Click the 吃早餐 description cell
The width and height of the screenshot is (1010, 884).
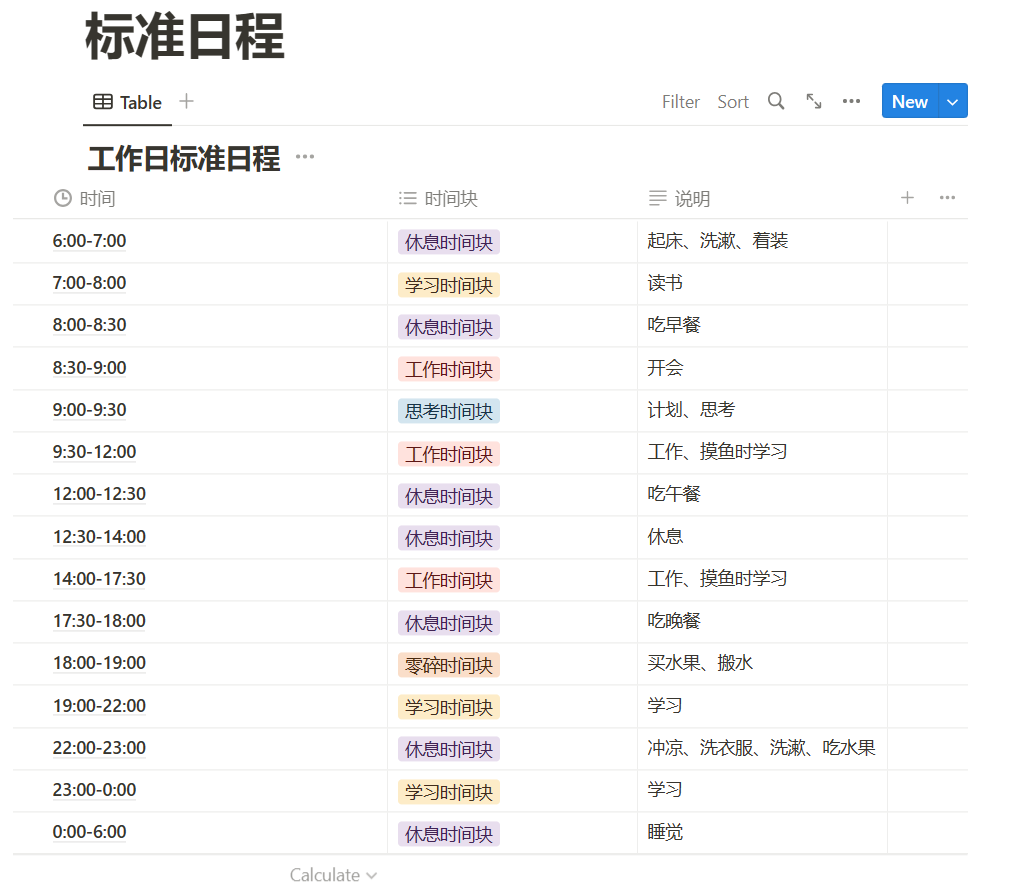[x=762, y=325]
